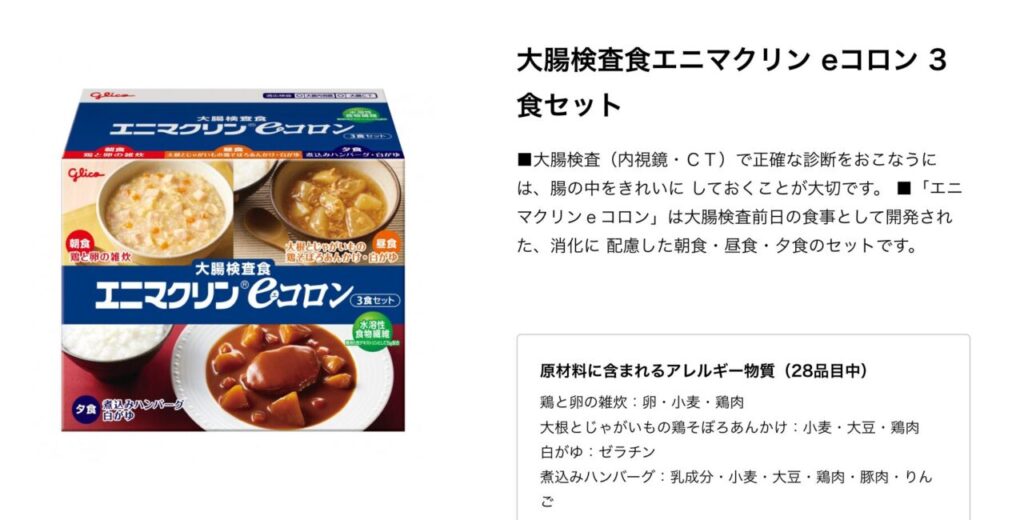Click the Enema Clean eColon product box image
This screenshot has width=1024, height=520.
point(233,259)
